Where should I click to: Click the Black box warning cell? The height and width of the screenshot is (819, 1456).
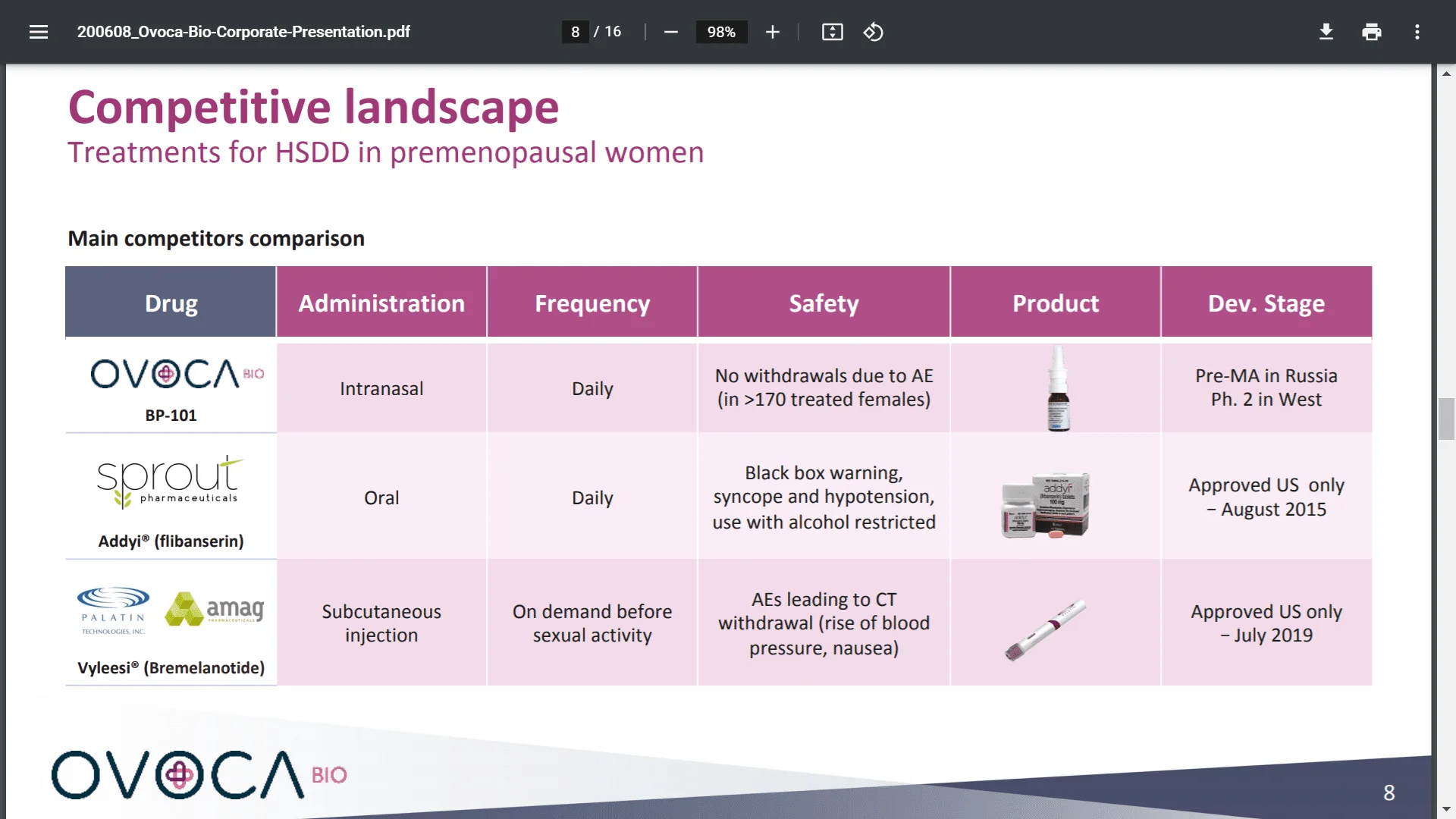tap(824, 497)
